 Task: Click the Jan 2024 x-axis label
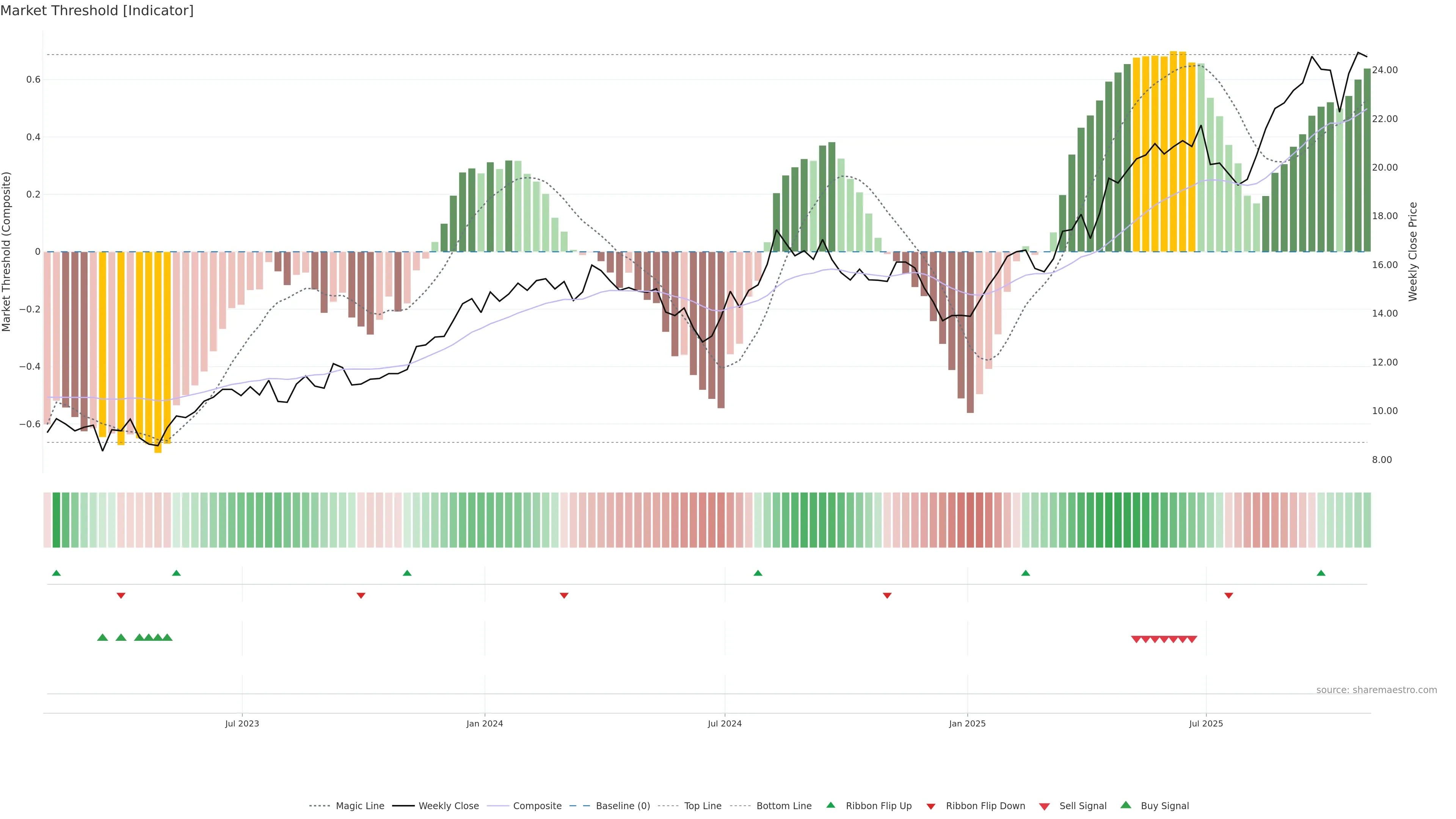[485, 723]
